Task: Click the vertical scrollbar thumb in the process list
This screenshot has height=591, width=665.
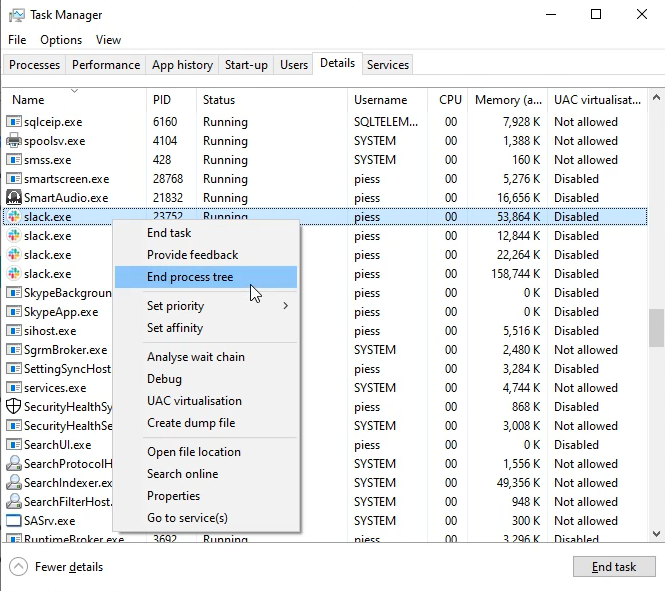Action: click(x=656, y=326)
